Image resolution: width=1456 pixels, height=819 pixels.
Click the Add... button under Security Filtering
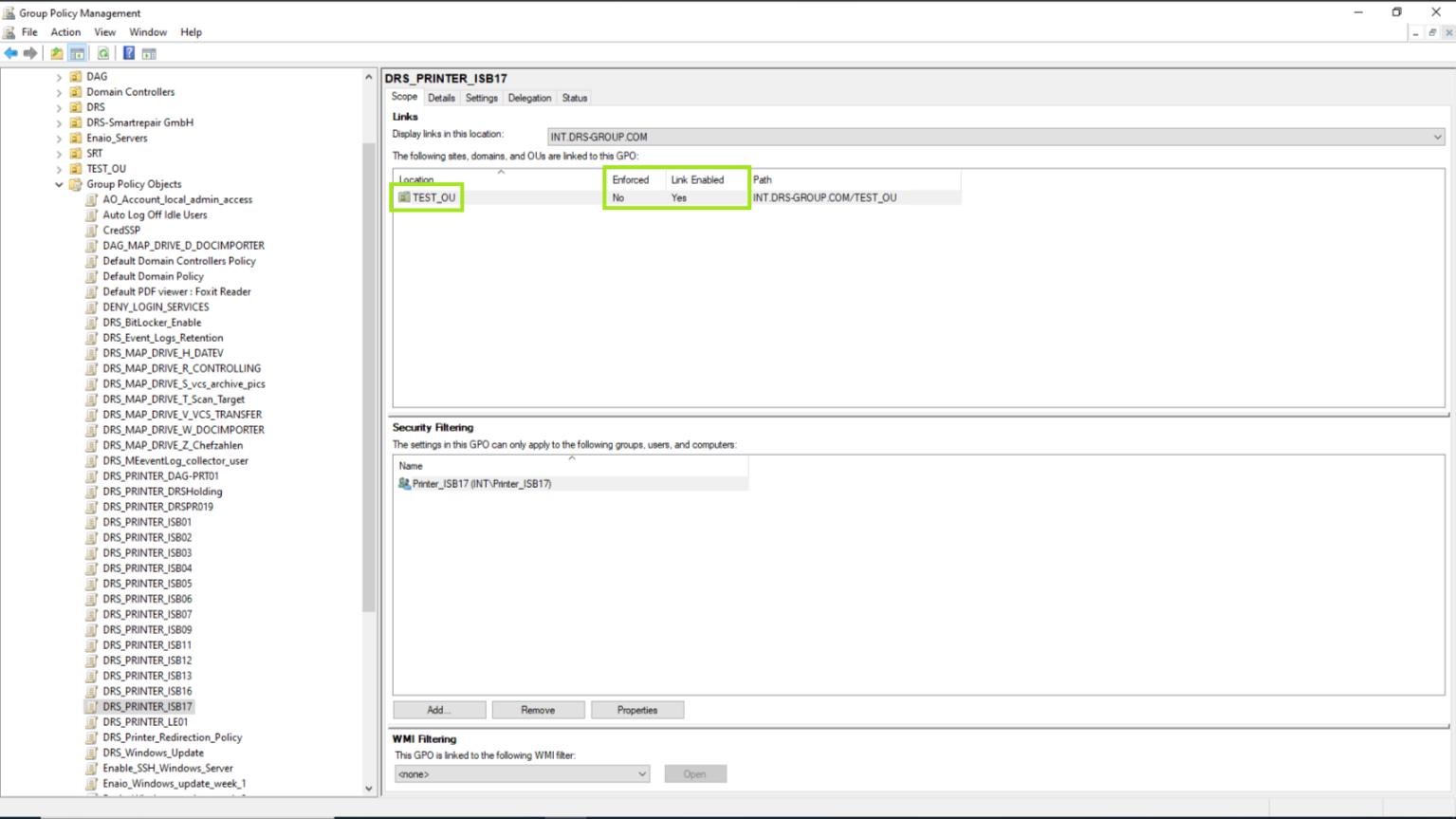pyautogui.click(x=439, y=710)
